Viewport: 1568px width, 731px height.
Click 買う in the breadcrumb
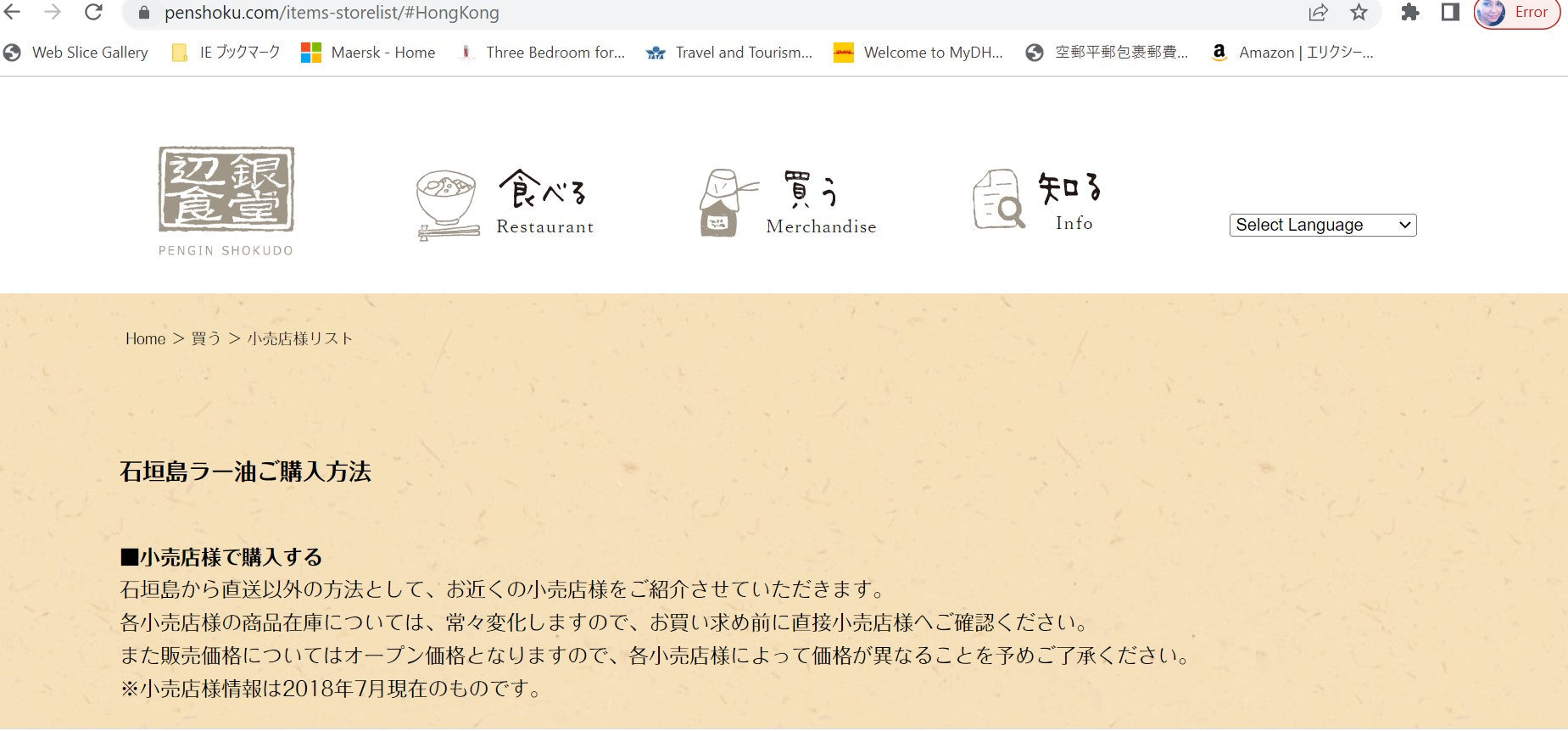click(x=206, y=338)
